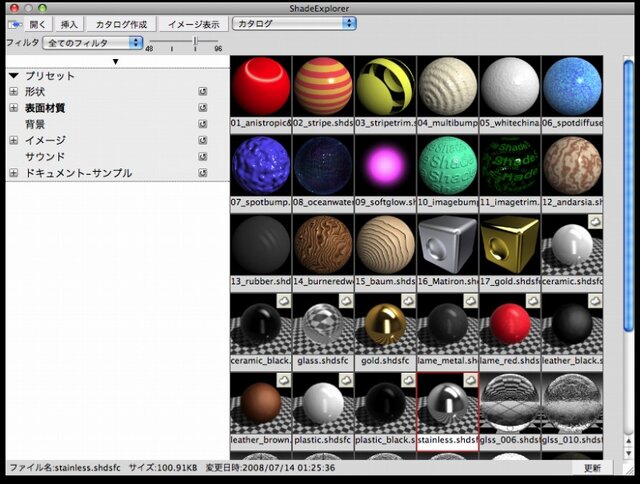The height and width of the screenshot is (484, 640).
Task: Click refresh icon on the 表面材質 row
Action: click(x=202, y=108)
